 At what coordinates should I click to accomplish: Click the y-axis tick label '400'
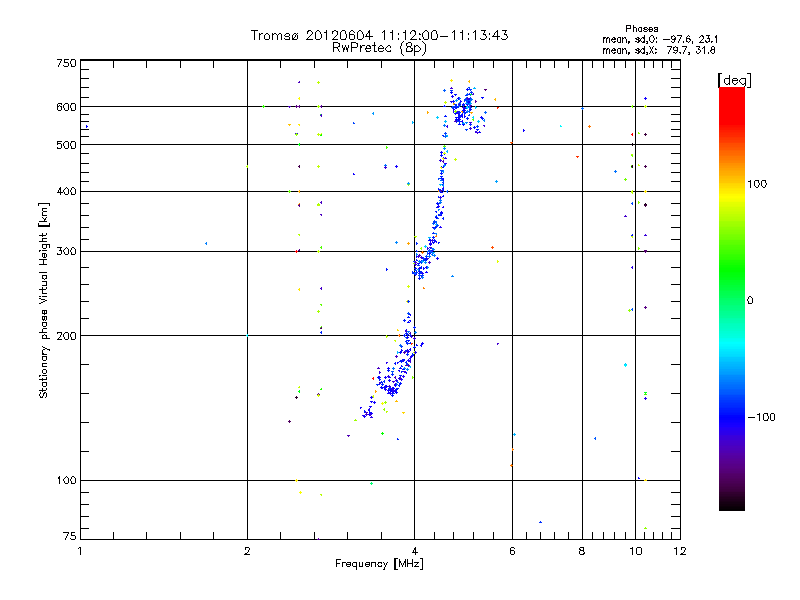point(66,191)
